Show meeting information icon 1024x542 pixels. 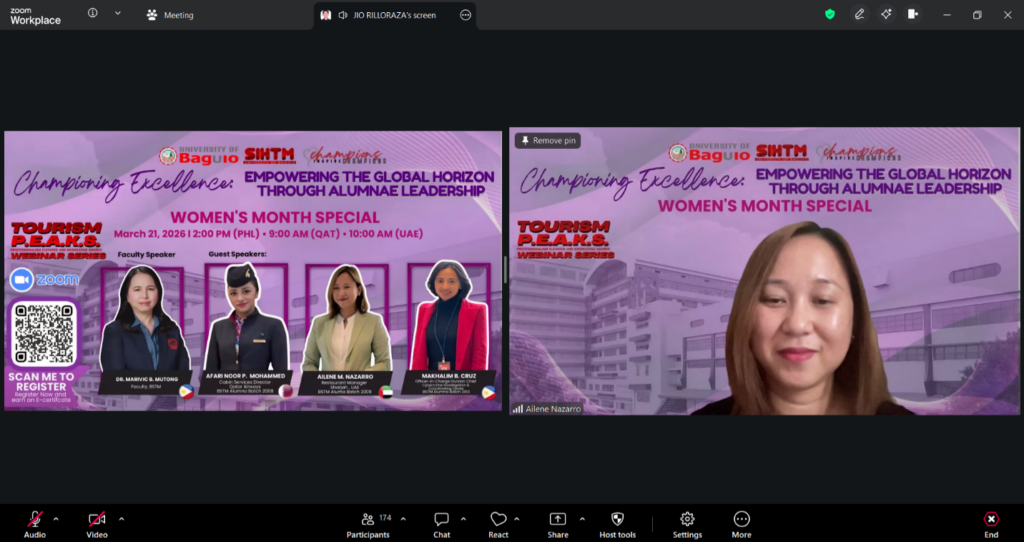pos(93,13)
